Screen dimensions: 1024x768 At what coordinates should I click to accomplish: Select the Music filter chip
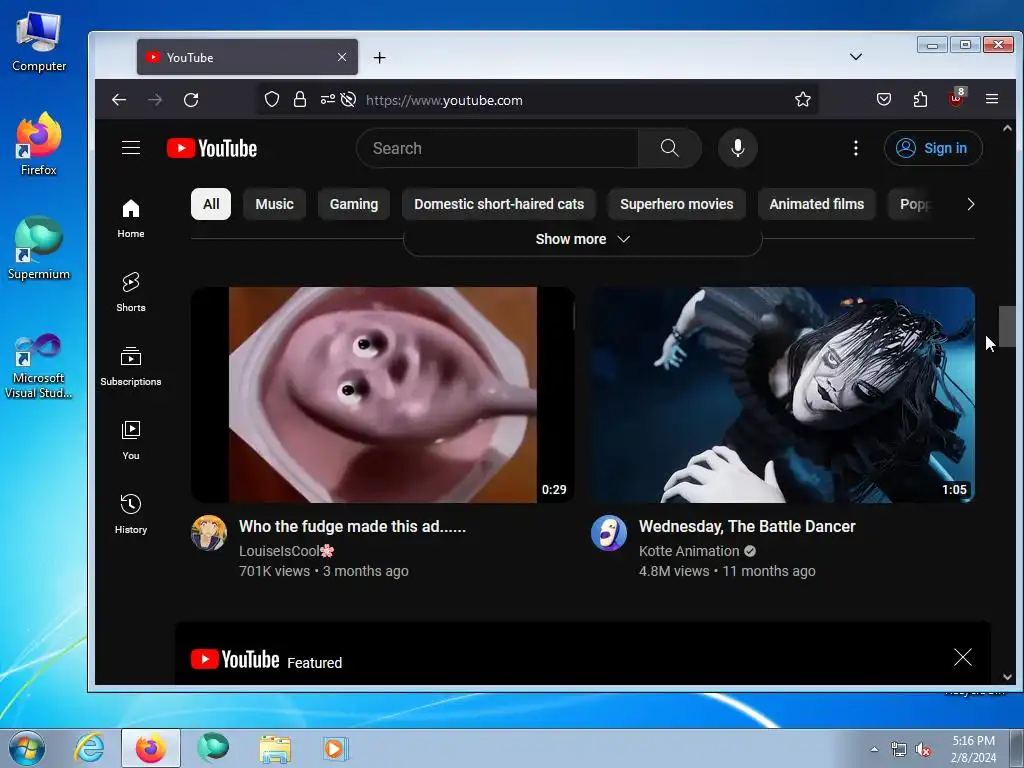click(274, 204)
